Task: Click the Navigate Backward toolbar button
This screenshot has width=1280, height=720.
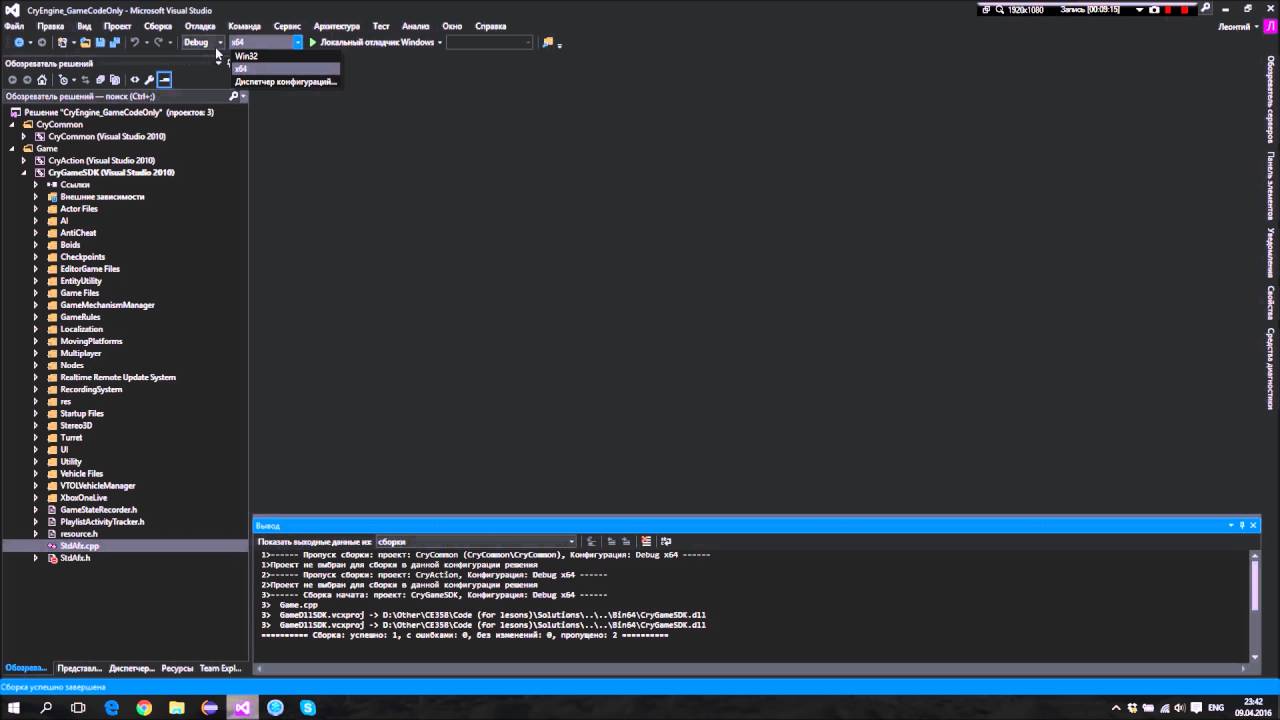Action: pos(19,43)
